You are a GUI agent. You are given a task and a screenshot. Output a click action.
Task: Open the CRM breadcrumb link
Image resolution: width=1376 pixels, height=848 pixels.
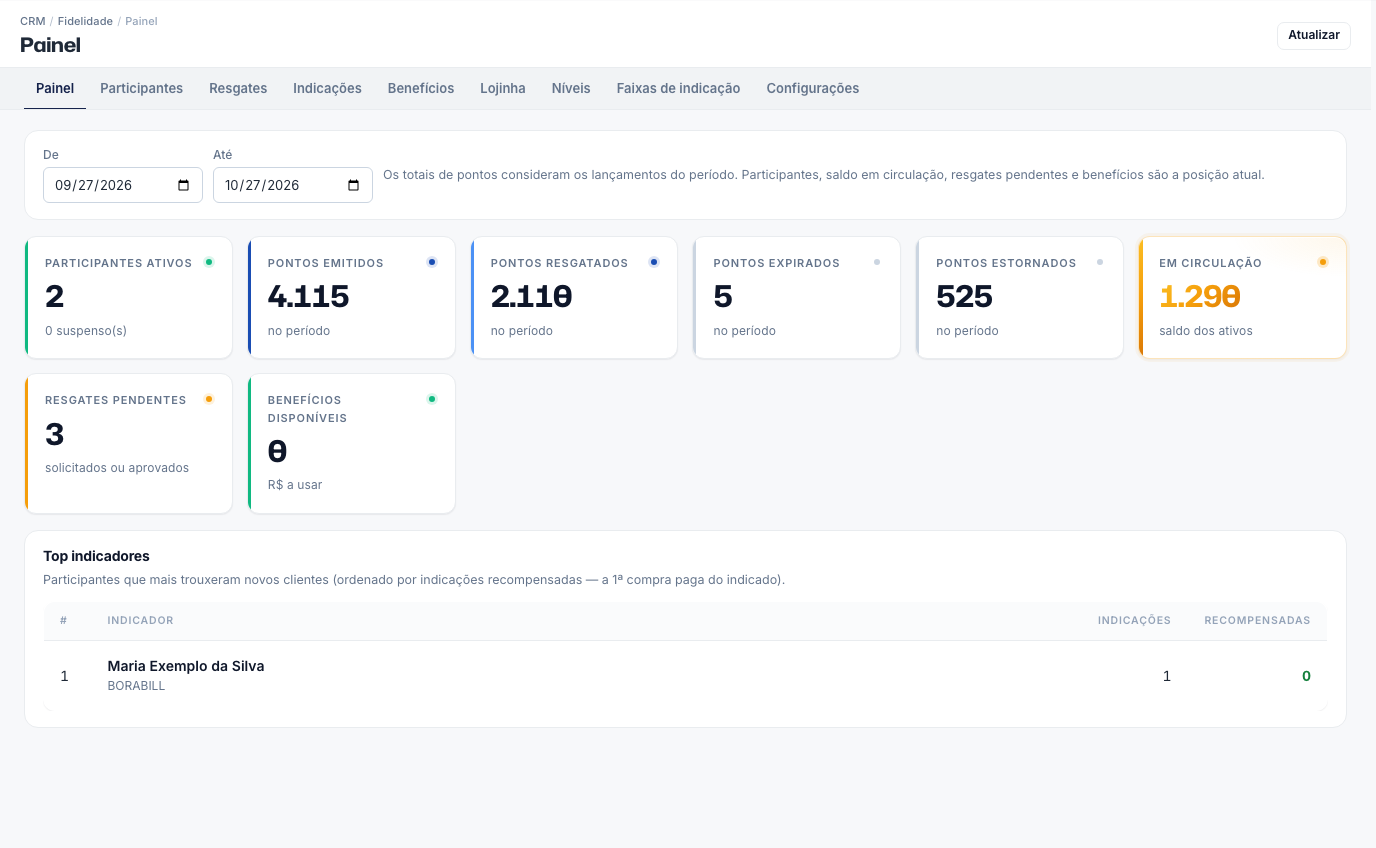pos(33,21)
